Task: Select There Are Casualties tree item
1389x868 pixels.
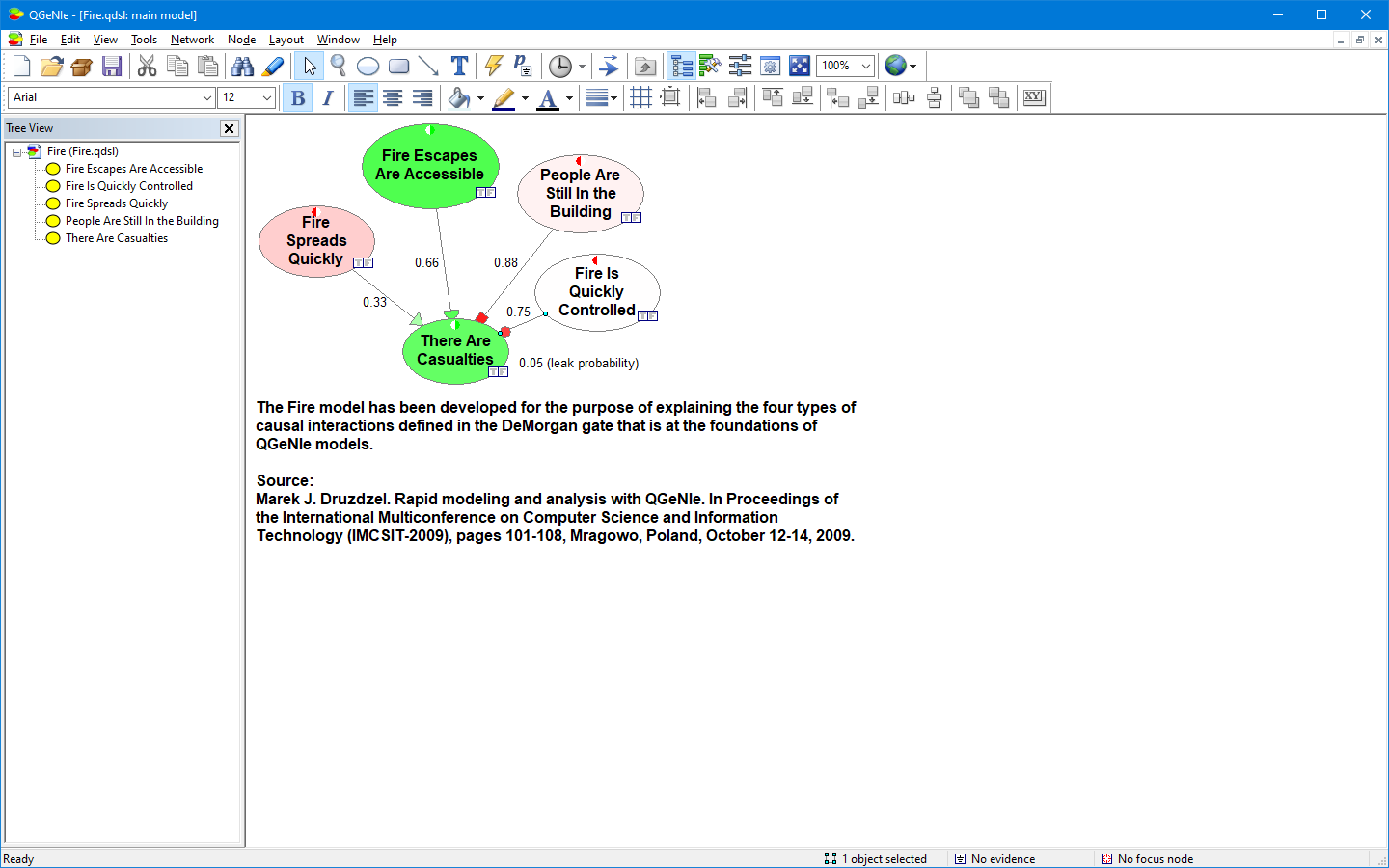Action: 117,238
